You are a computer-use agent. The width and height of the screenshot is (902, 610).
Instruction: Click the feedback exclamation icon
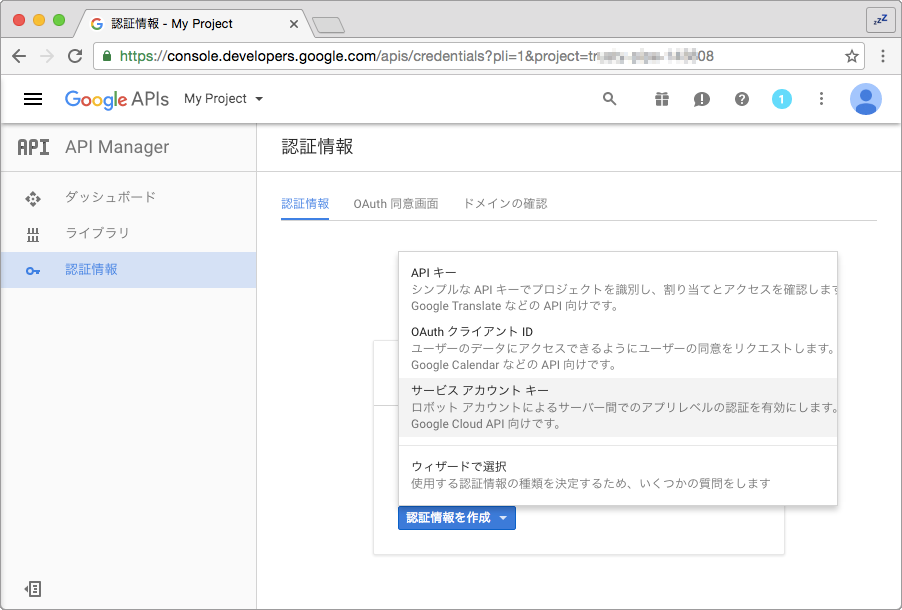point(701,100)
